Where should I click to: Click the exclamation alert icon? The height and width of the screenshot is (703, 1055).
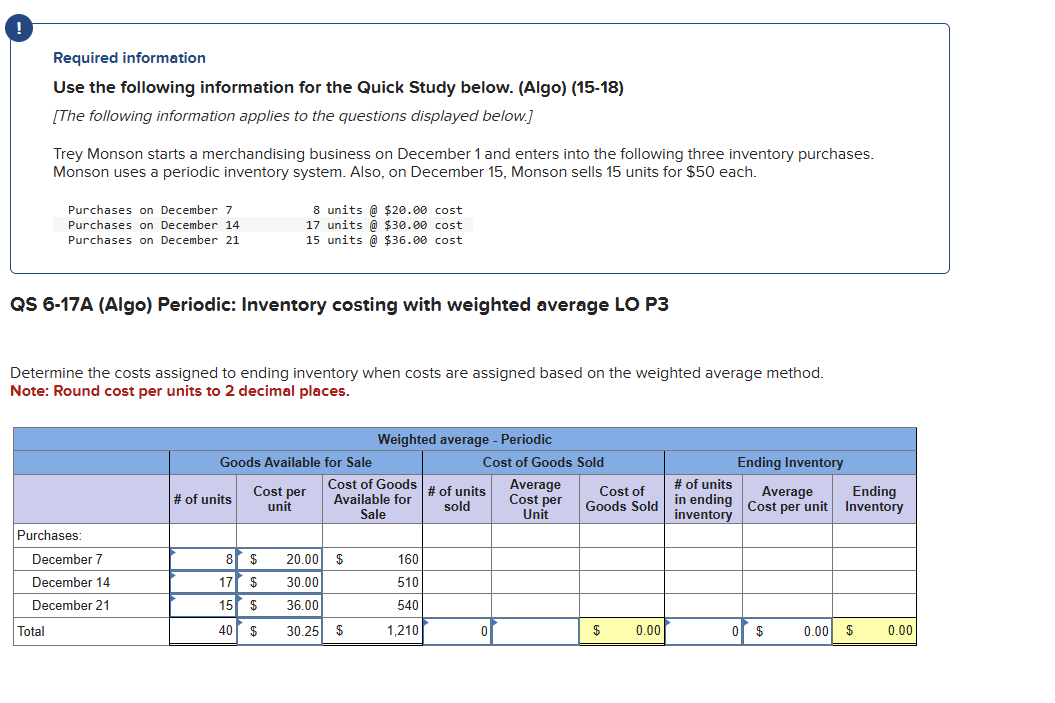pos(19,28)
